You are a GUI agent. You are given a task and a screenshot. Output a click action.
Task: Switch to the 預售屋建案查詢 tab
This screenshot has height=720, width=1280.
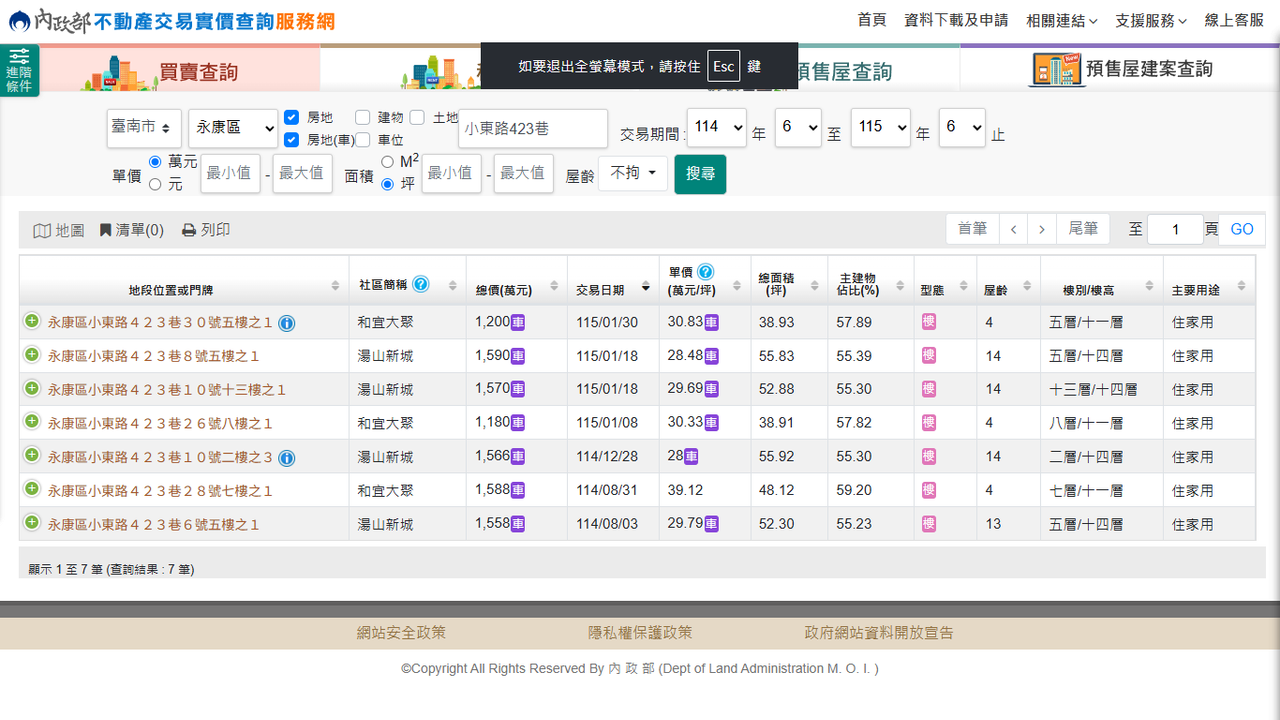click(x=1120, y=69)
